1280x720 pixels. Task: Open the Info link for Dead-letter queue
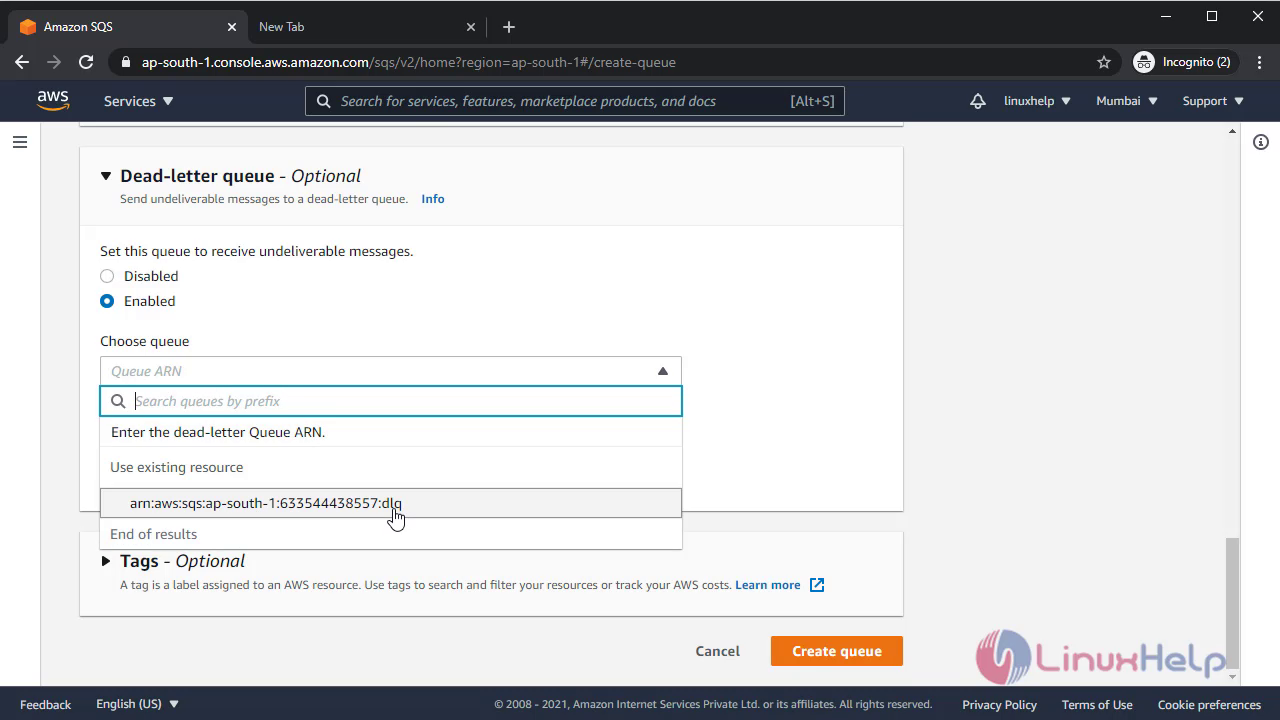pyautogui.click(x=433, y=199)
